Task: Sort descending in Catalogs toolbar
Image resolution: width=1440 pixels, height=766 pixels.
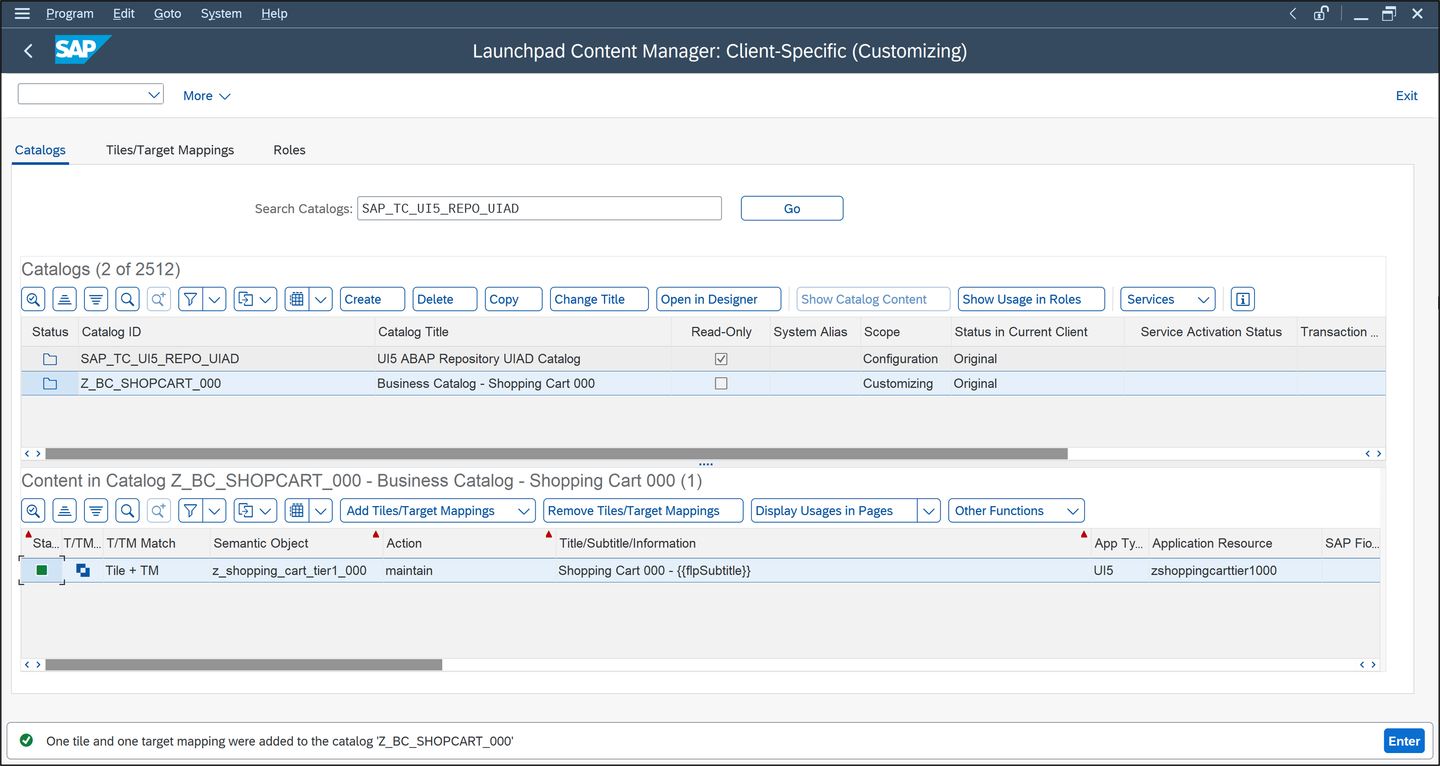Action: point(96,299)
